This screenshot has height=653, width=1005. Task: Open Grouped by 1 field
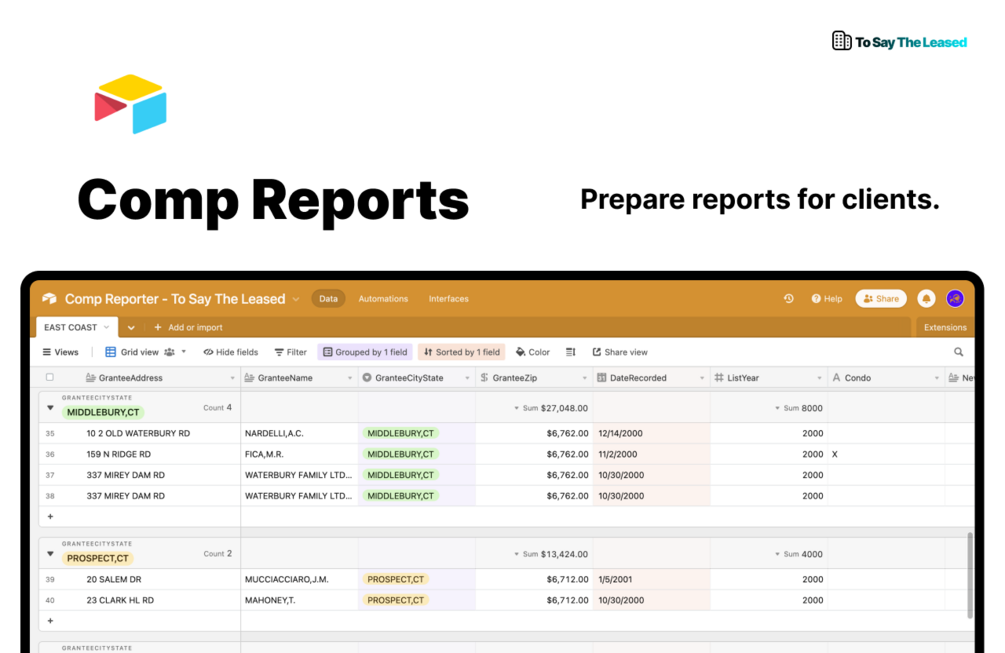point(365,352)
